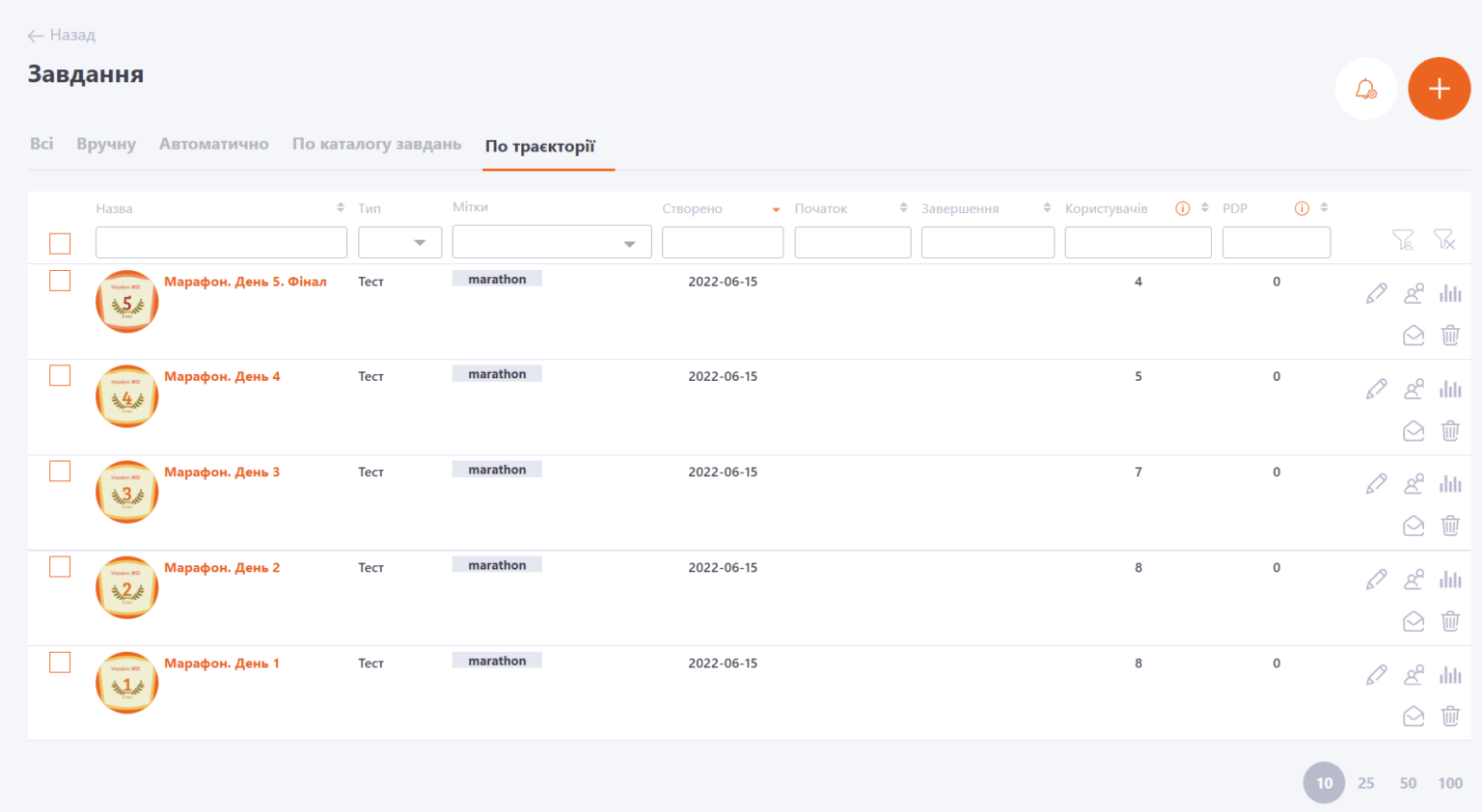
Task: Tick checkbox next to Марафон. День 2
Action: [x=59, y=567]
